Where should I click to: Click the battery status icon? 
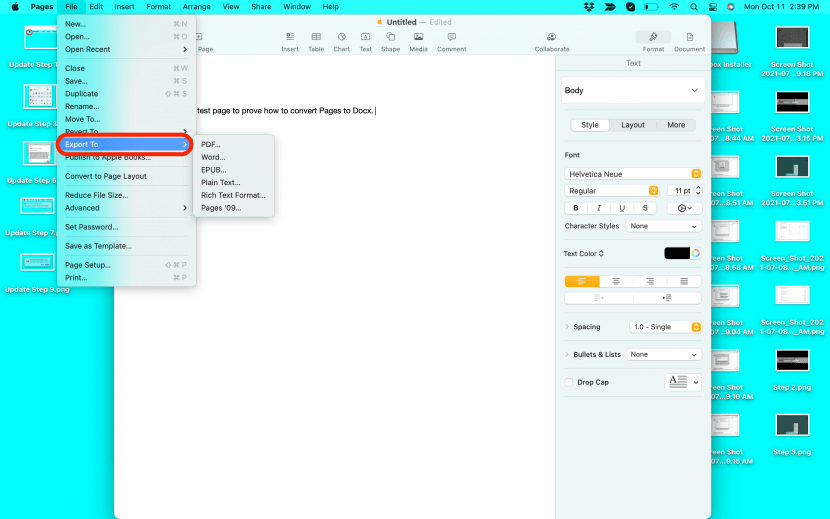pos(651,7)
